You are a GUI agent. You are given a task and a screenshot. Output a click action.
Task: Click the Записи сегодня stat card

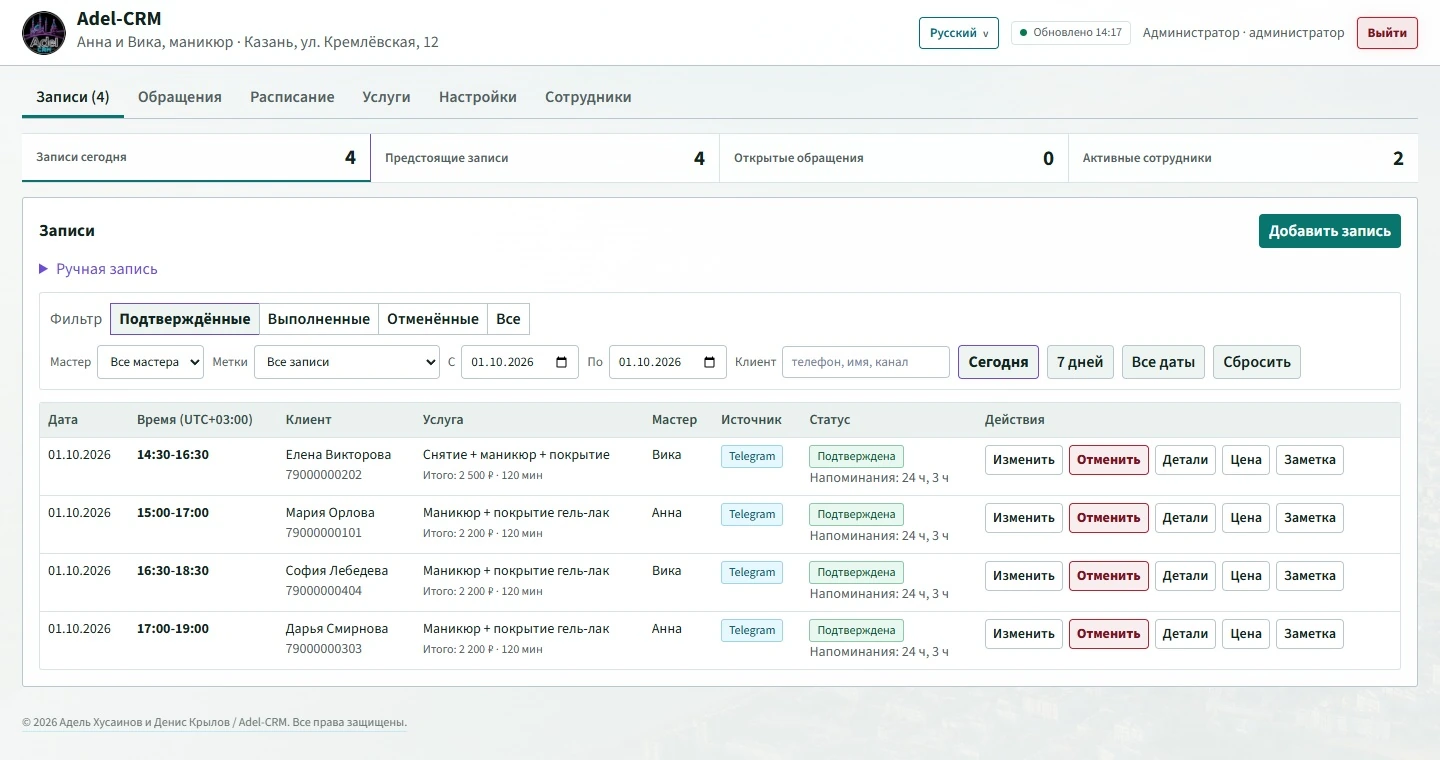[196, 158]
